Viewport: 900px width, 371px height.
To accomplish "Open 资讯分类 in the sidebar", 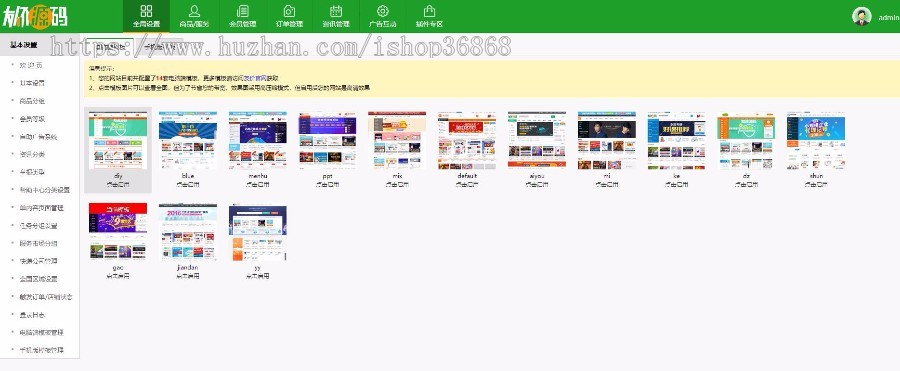I will pos(32,154).
